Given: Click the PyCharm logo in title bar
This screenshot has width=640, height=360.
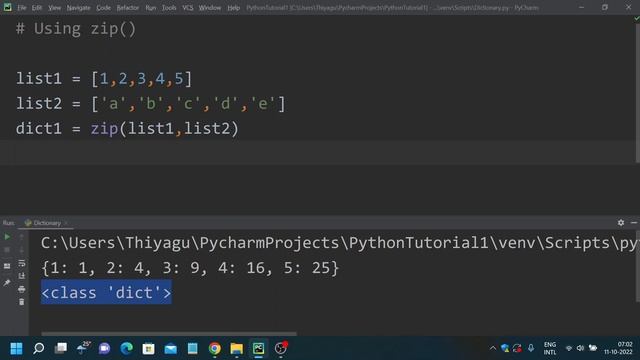Looking at the screenshot, I should [x=7, y=7].
